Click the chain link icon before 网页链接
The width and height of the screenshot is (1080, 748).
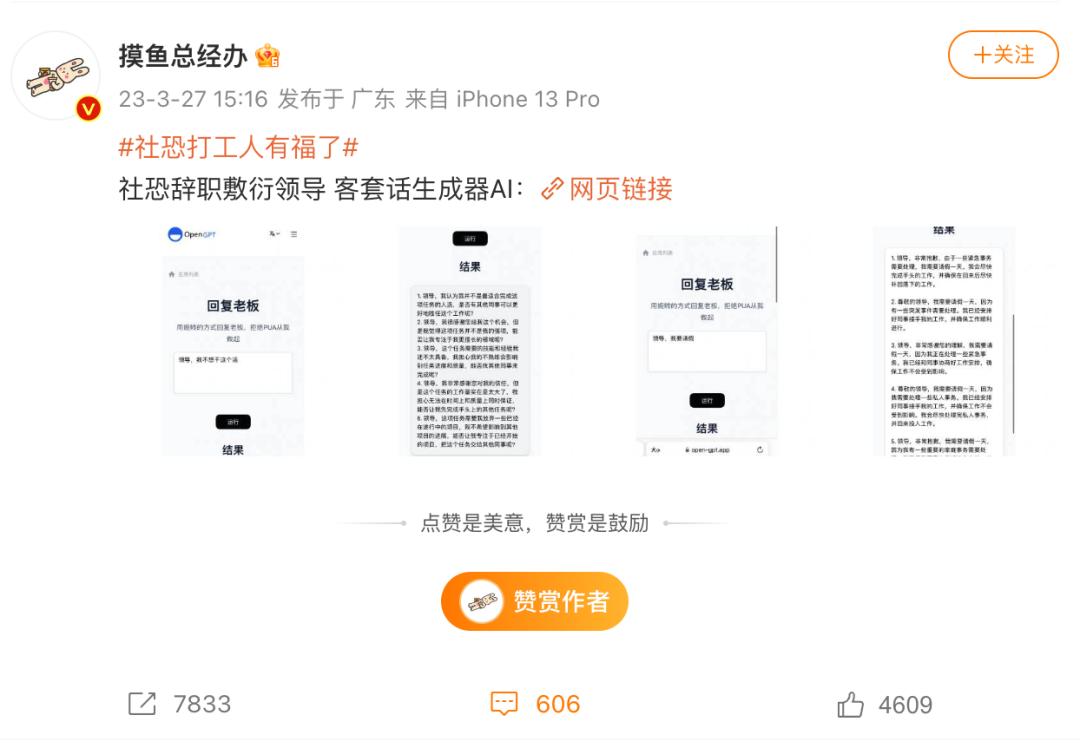[552, 189]
